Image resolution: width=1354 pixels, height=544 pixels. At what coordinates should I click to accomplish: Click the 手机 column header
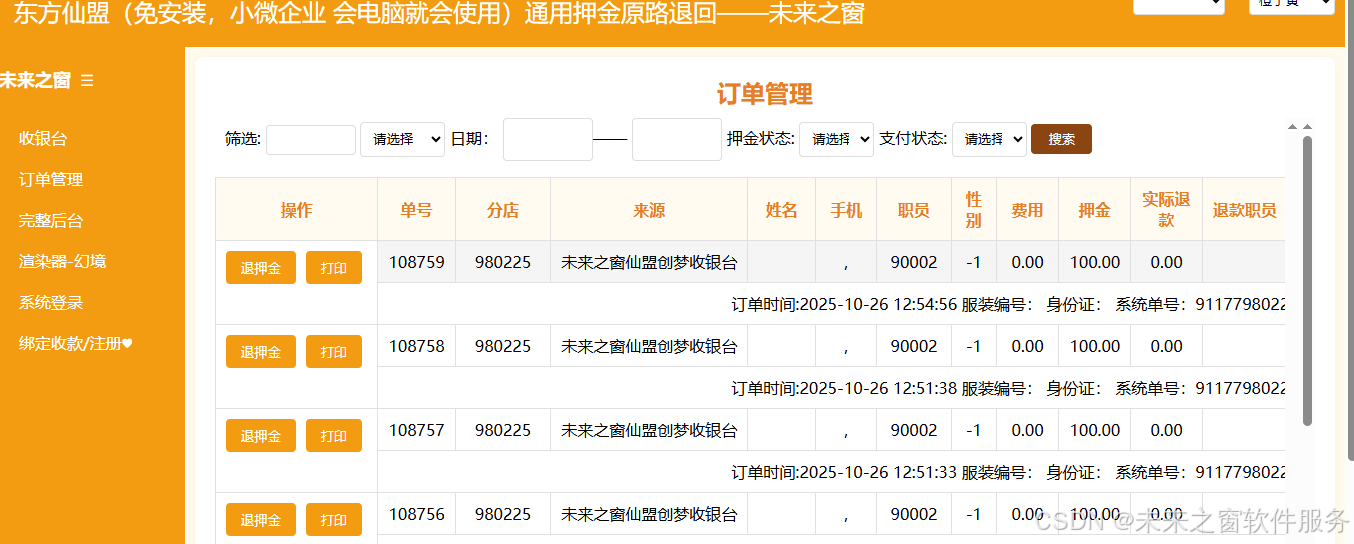[x=846, y=210]
